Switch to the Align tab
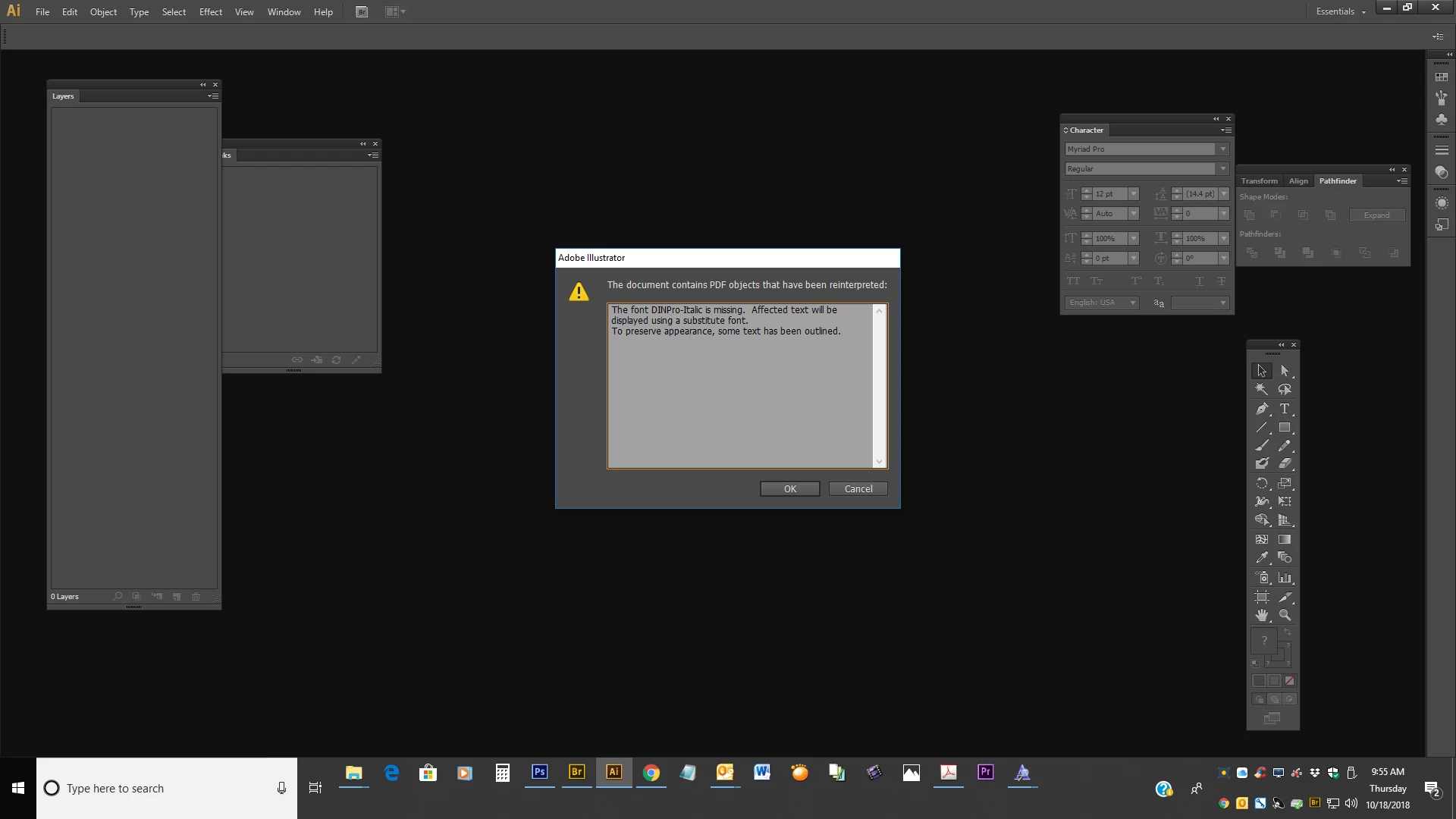1456x819 pixels. pyautogui.click(x=1298, y=181)
